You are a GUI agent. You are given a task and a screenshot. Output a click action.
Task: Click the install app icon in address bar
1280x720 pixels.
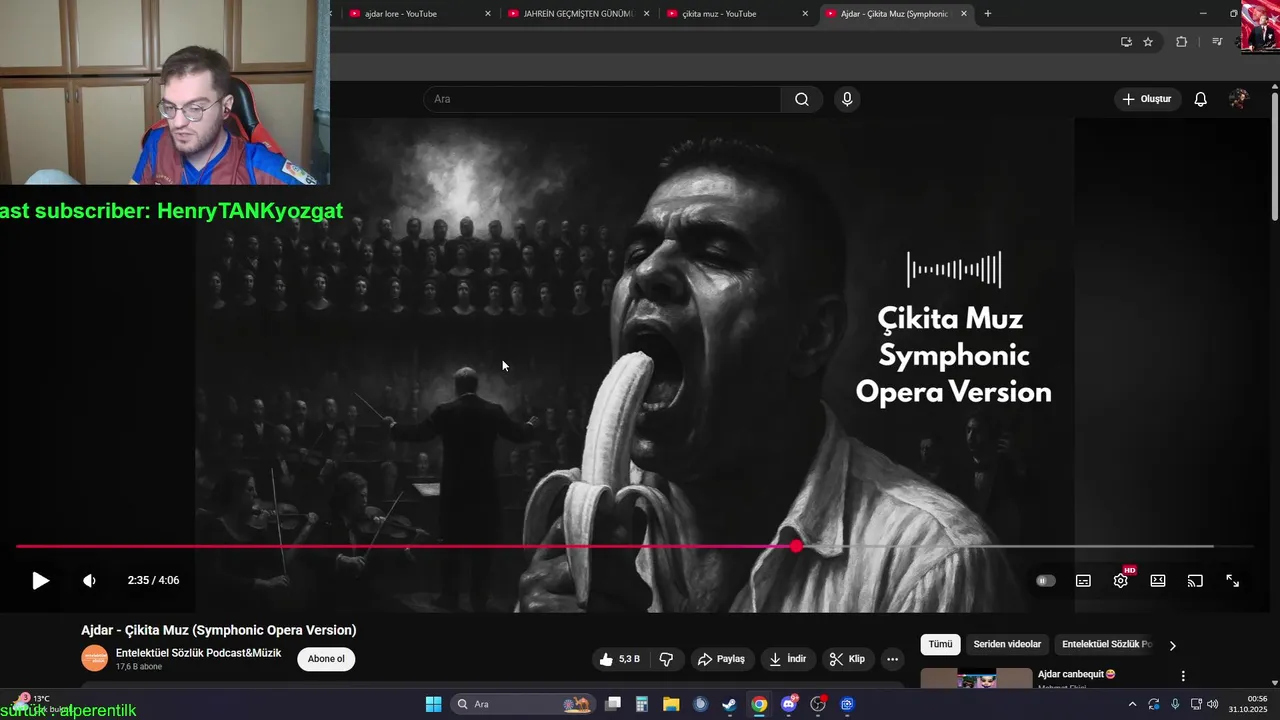click(x=1126, y=42)
